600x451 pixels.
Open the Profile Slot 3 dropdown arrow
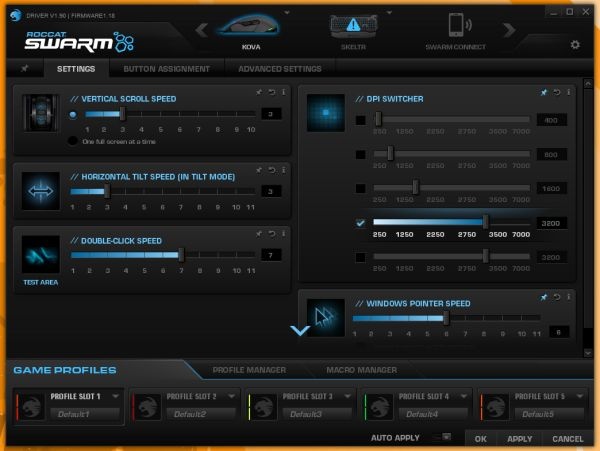pos(347,396)
